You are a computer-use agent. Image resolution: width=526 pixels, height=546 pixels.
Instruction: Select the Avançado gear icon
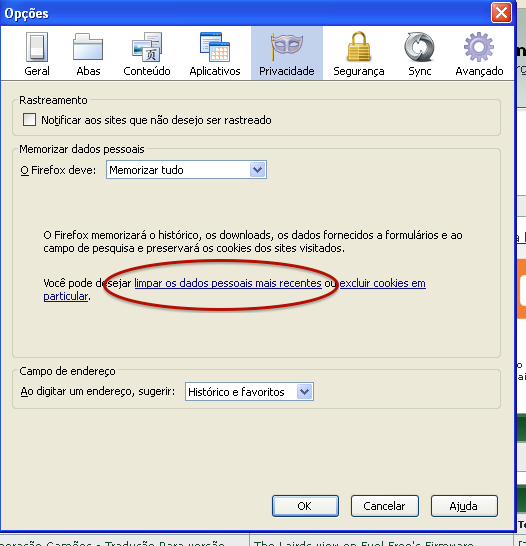pyautogui.click(x=479, y=47)
